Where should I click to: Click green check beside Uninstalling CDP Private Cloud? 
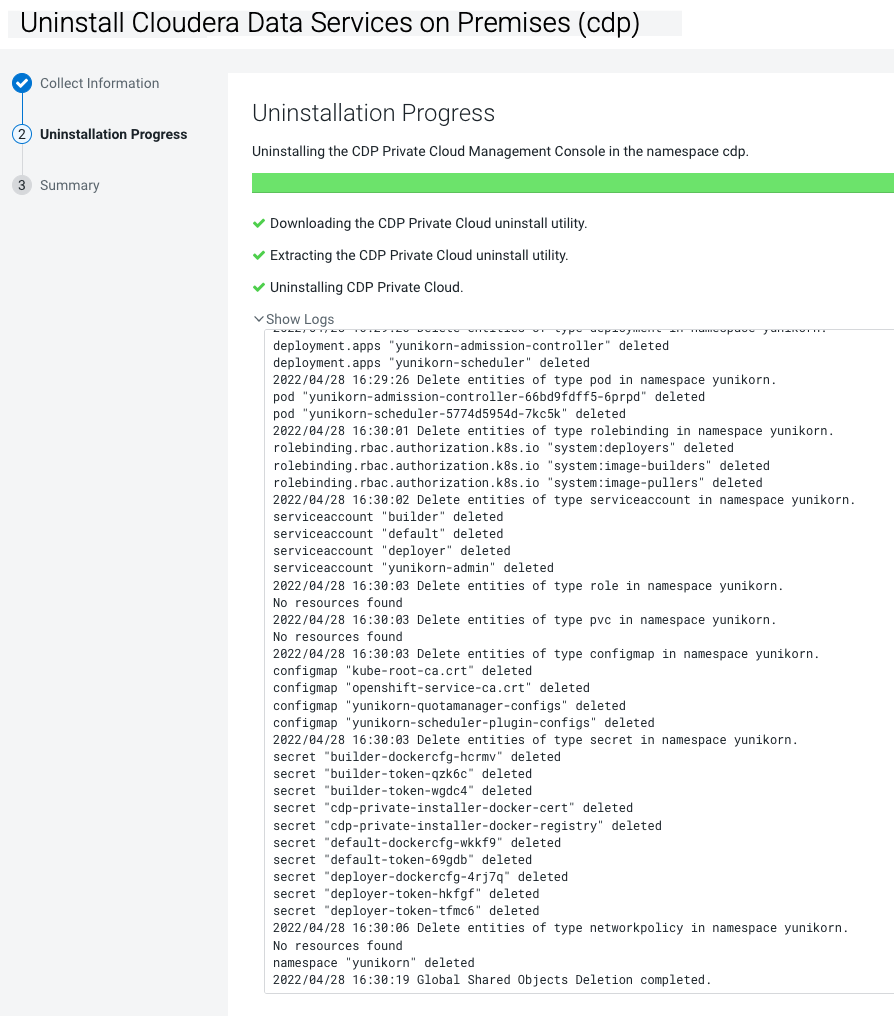[x=259, y=287]
